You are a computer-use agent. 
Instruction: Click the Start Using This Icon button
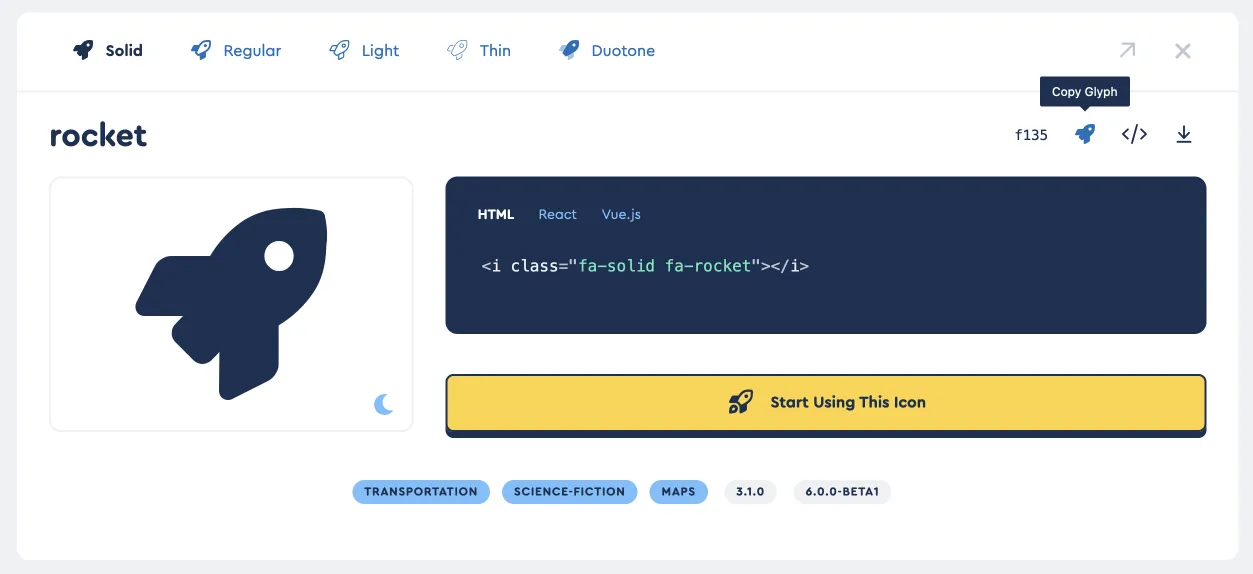tap(825, 403)
